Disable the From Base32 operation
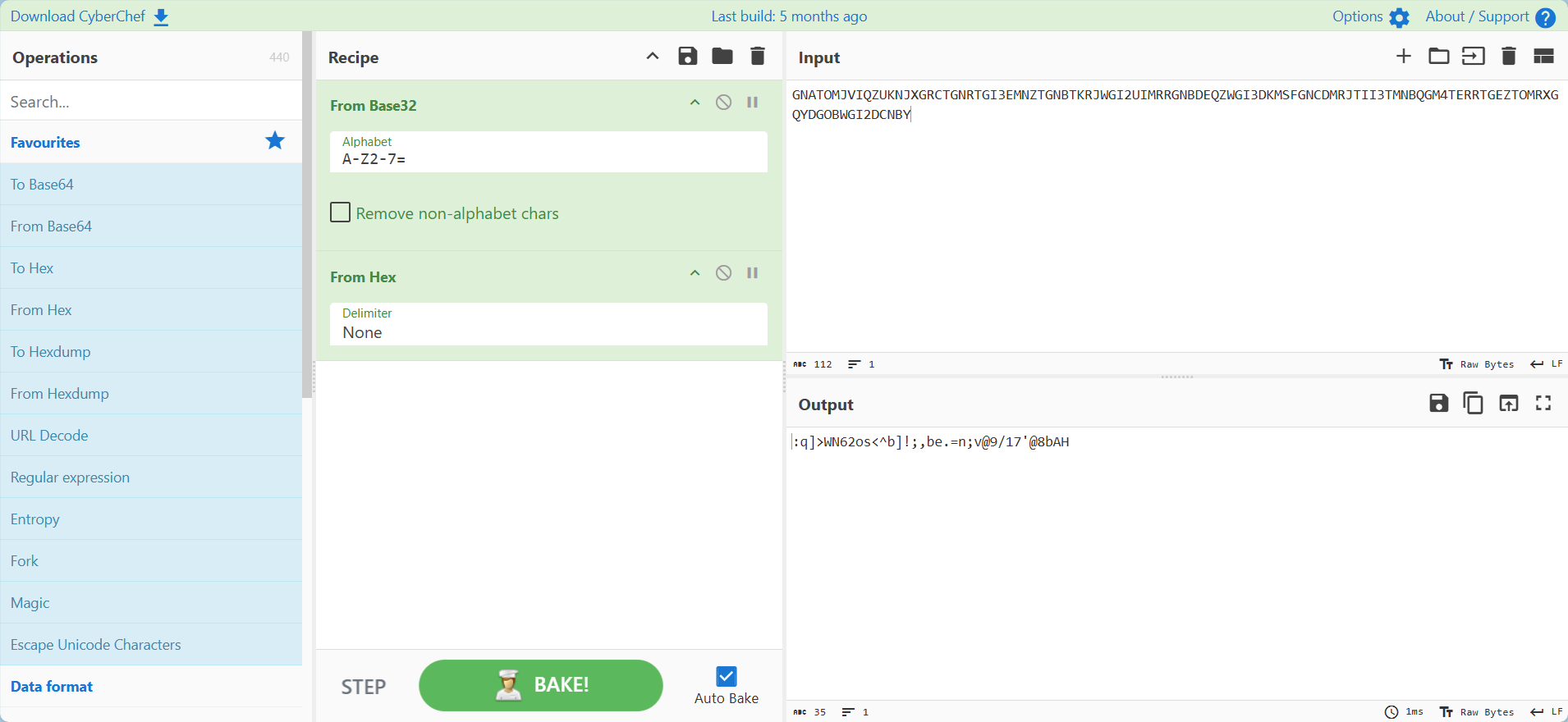This screenshot has width=1568, height=722. tap(723, 103)
